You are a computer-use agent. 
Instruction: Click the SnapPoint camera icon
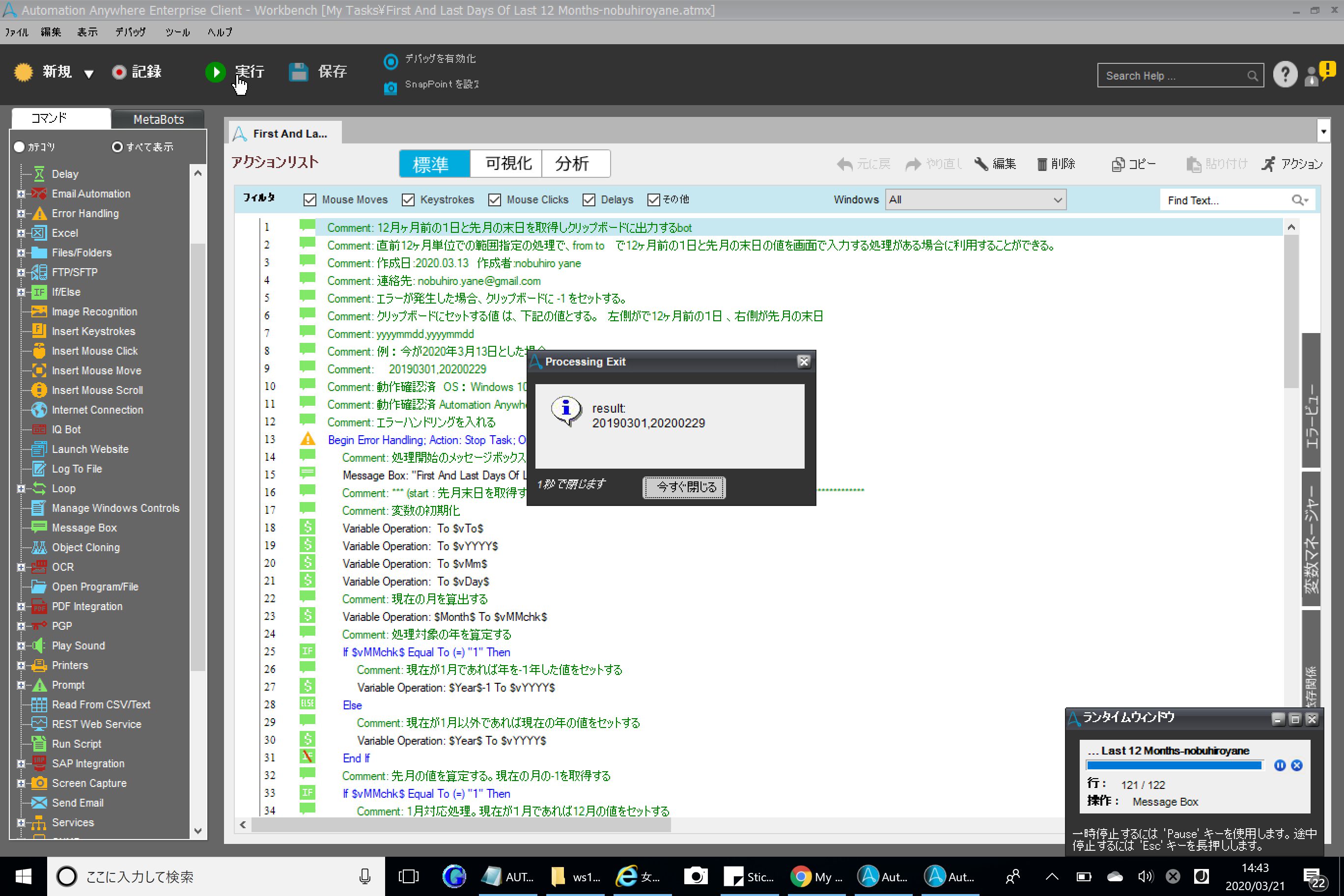click(x=391, y=88)
